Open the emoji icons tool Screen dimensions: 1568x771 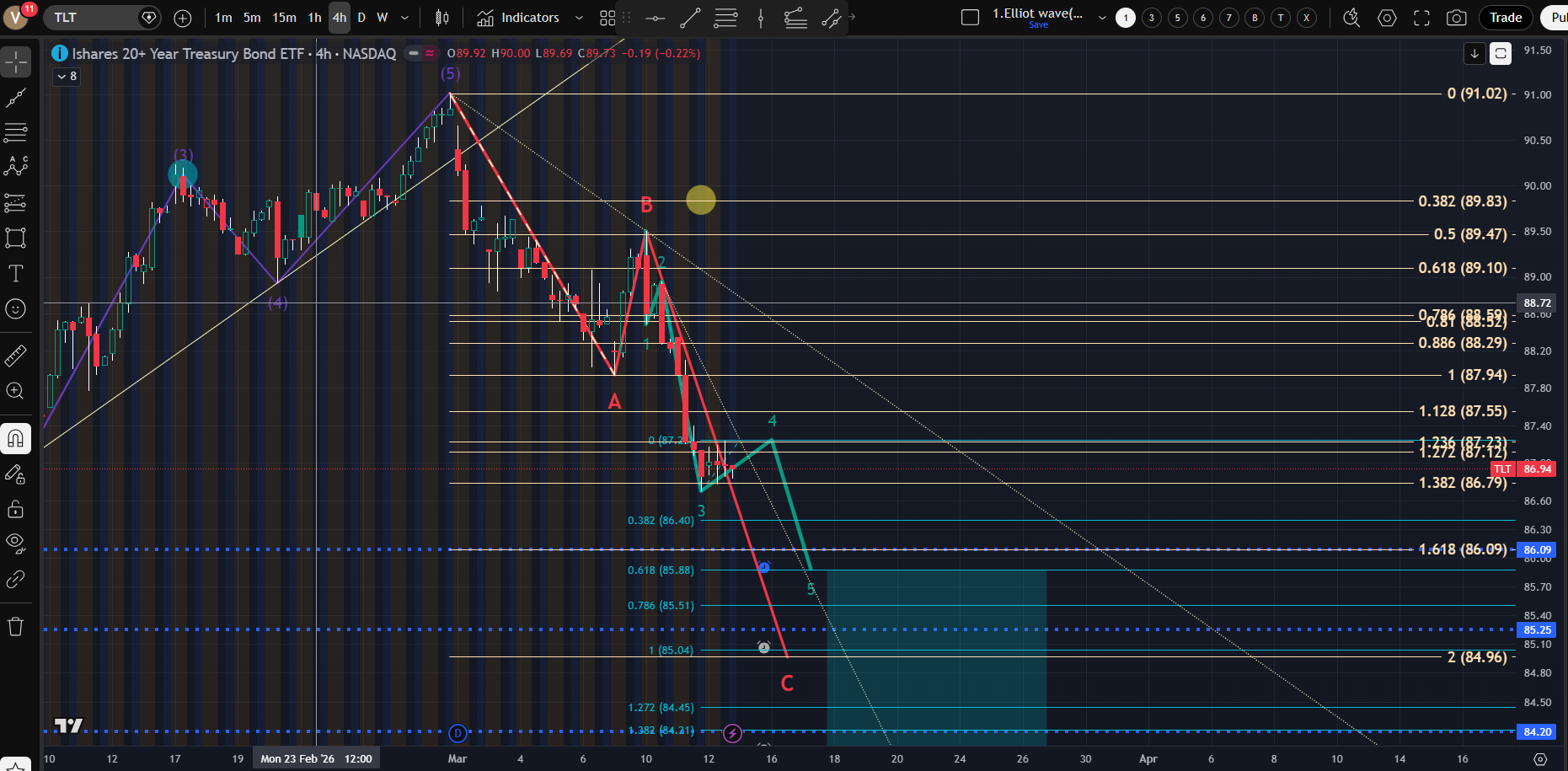[x=15, y=309]
